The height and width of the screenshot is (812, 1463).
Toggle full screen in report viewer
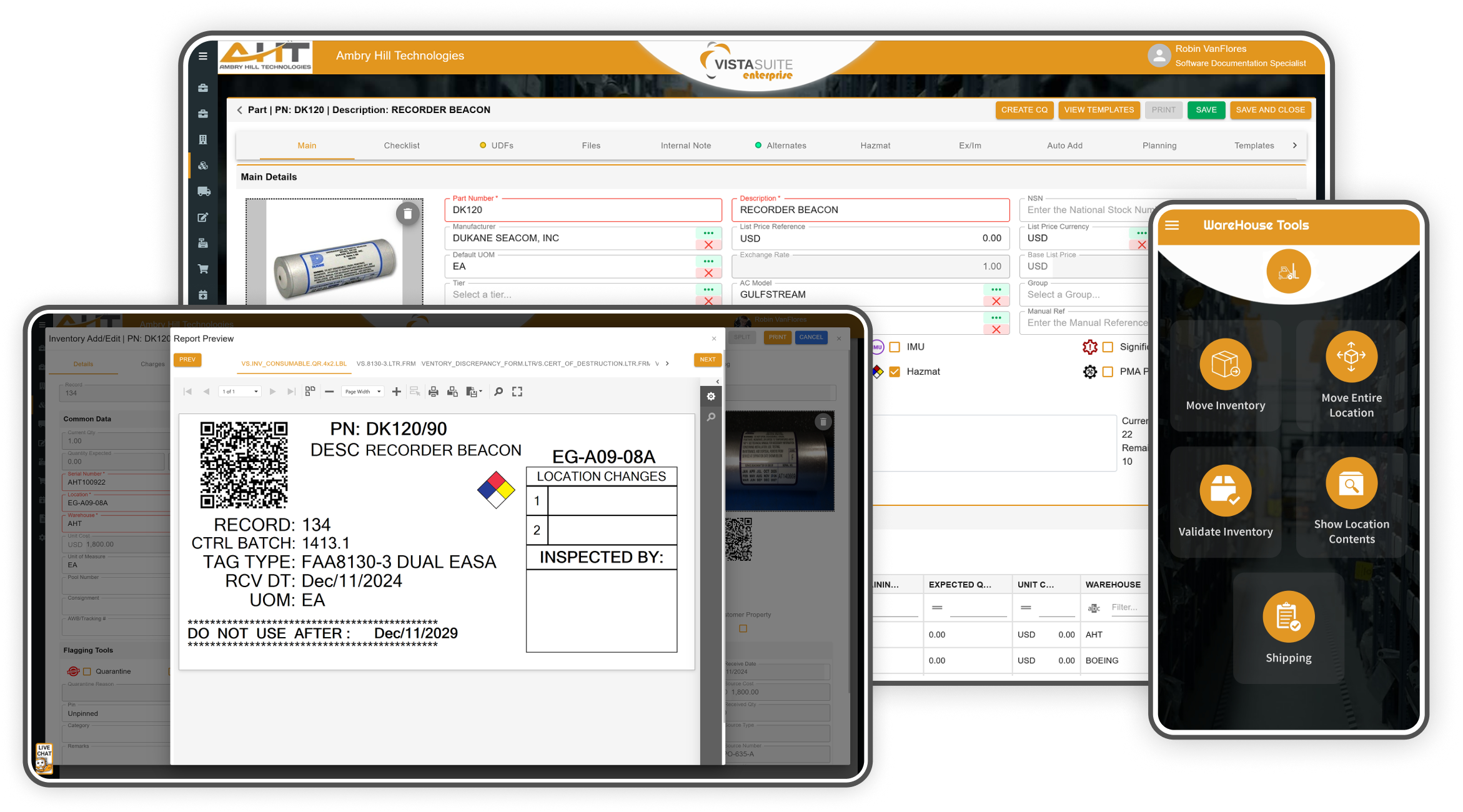pyautogui.click(x=517, y=392)
